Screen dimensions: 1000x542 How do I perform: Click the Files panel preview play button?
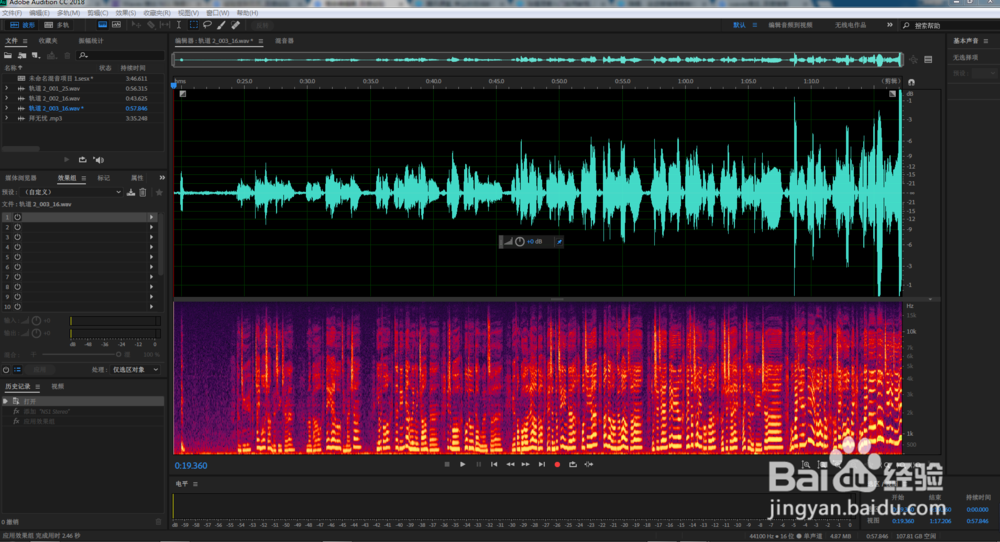point(66,159)
